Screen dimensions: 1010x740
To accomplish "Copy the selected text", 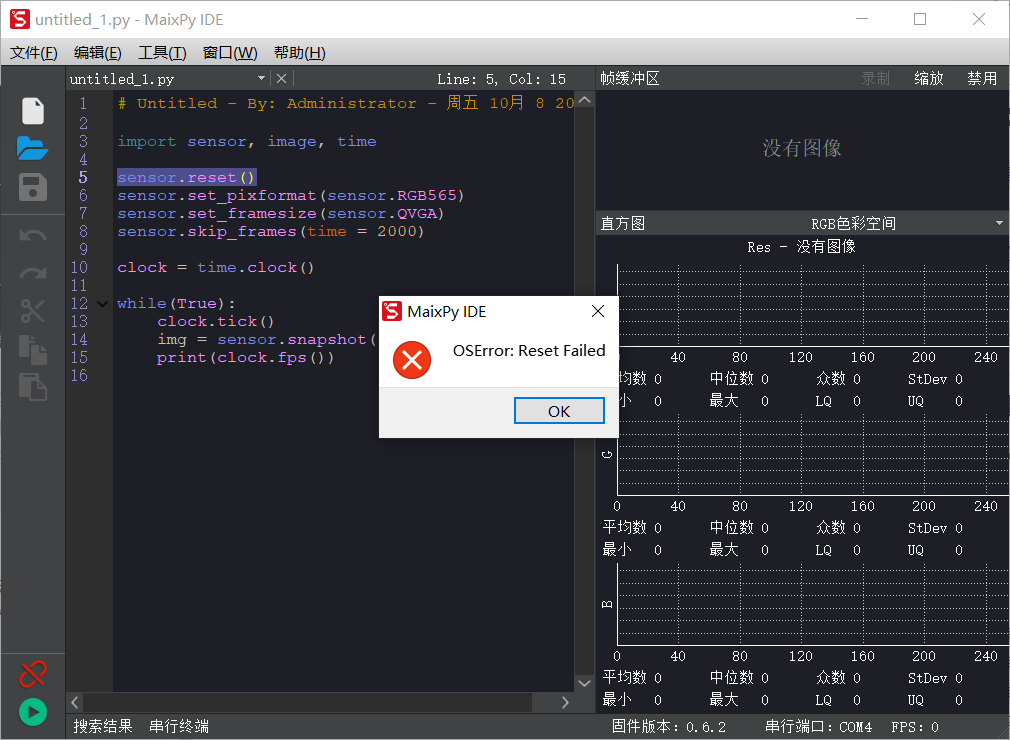I will 32,350.
